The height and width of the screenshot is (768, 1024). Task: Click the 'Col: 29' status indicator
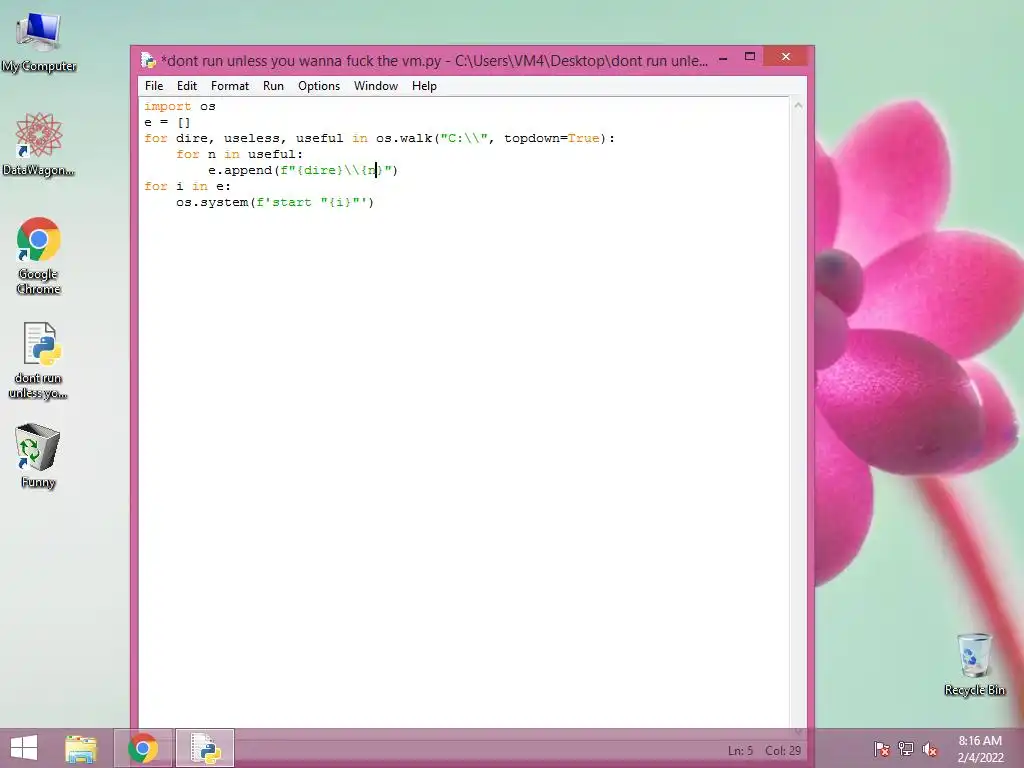[x=783, y=751]
